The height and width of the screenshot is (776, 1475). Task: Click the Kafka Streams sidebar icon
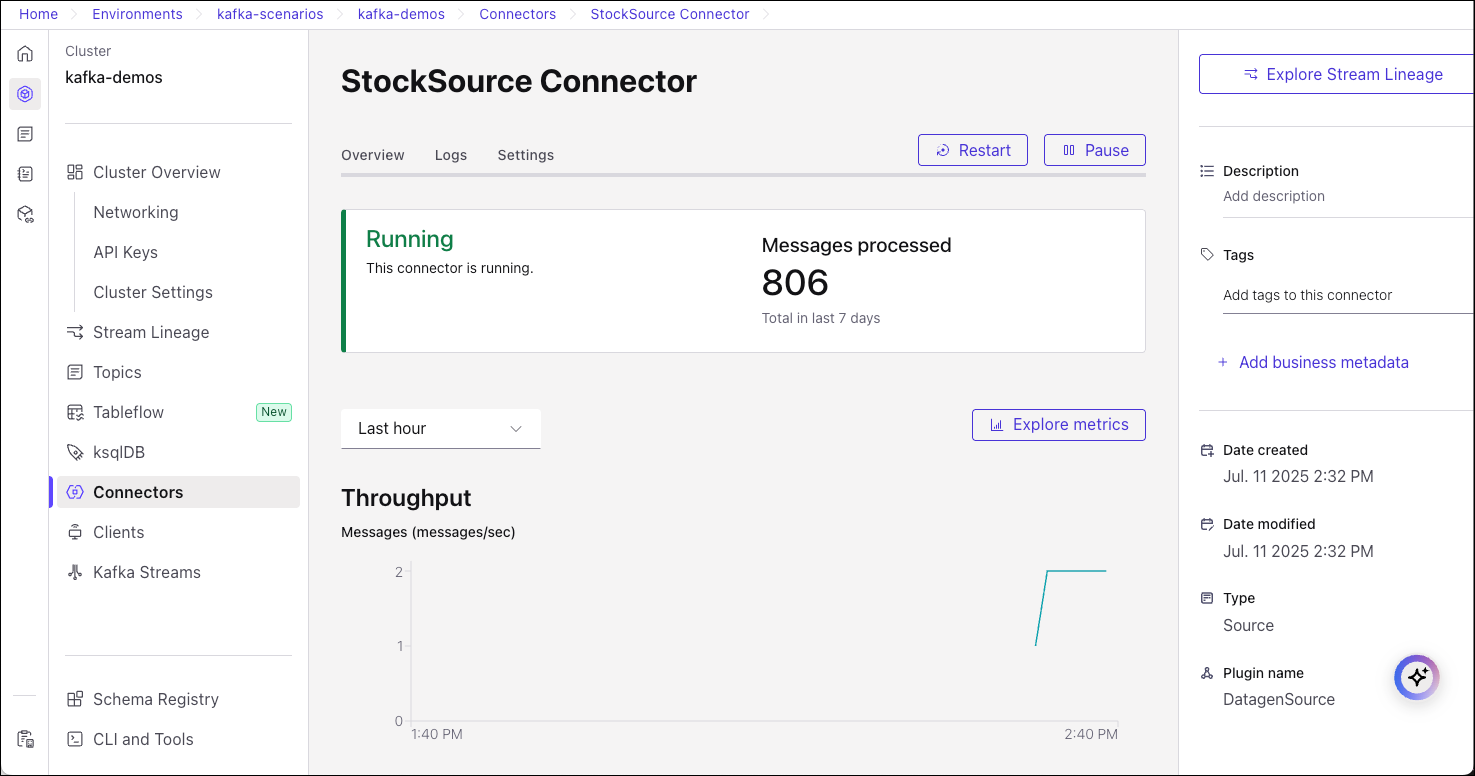point(75,572)
